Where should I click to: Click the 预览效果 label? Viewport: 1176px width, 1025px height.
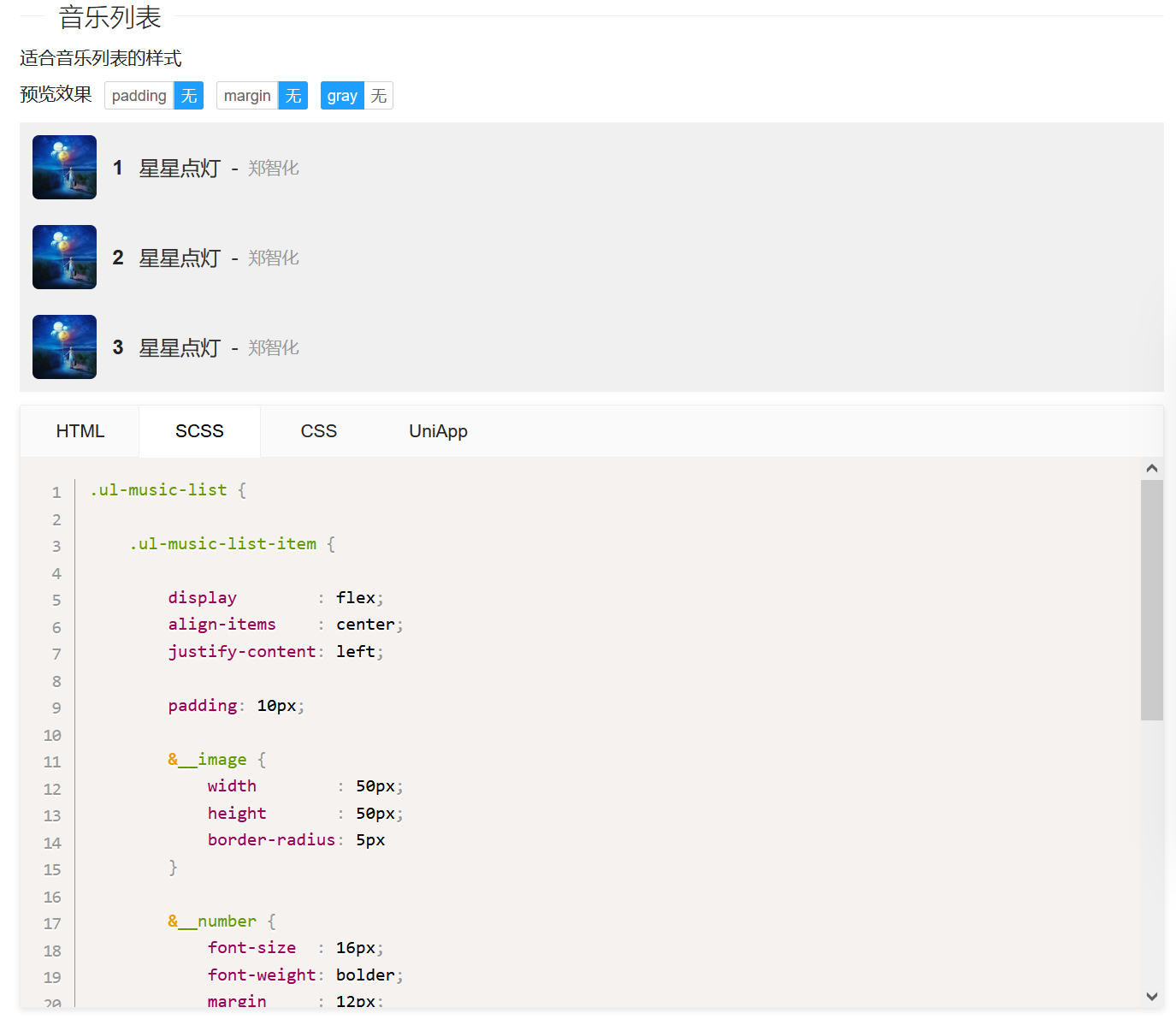(56, 94)
